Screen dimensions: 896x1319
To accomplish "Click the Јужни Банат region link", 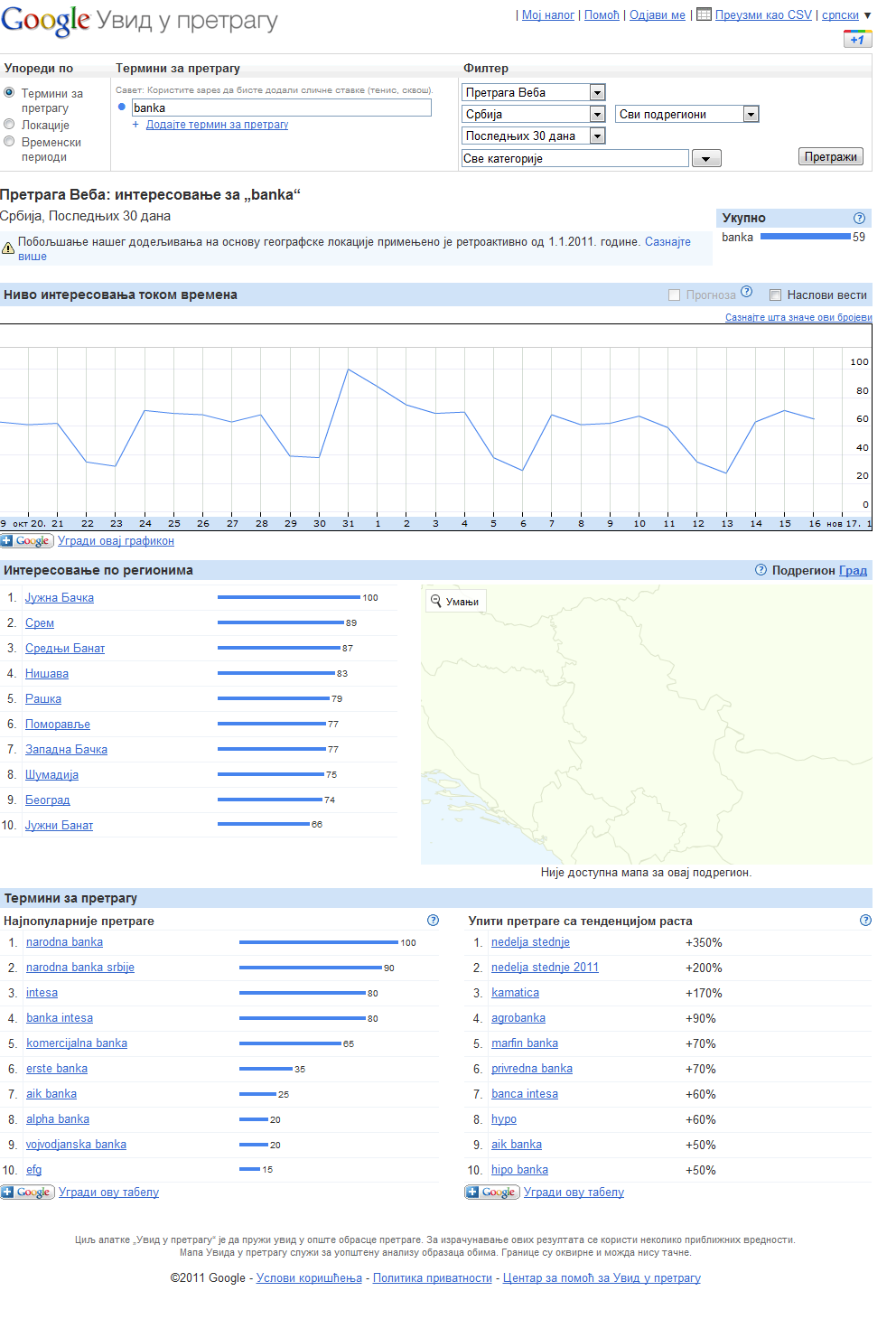I will tap(59, 825).
